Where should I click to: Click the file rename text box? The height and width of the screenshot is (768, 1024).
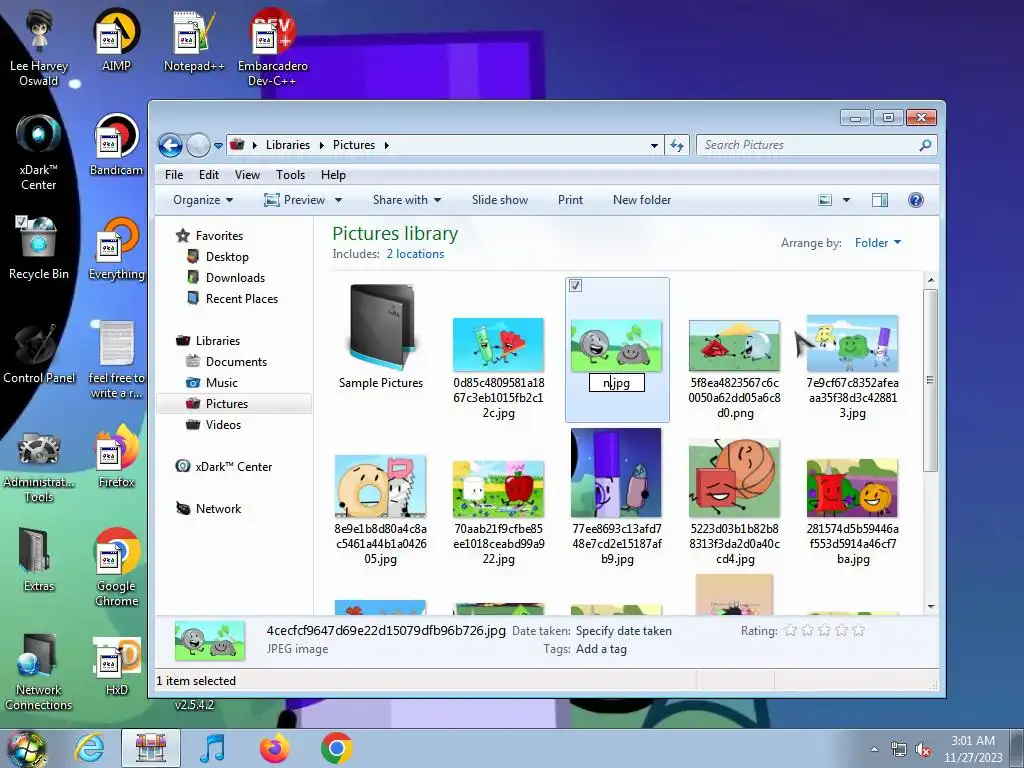point(616,383)
